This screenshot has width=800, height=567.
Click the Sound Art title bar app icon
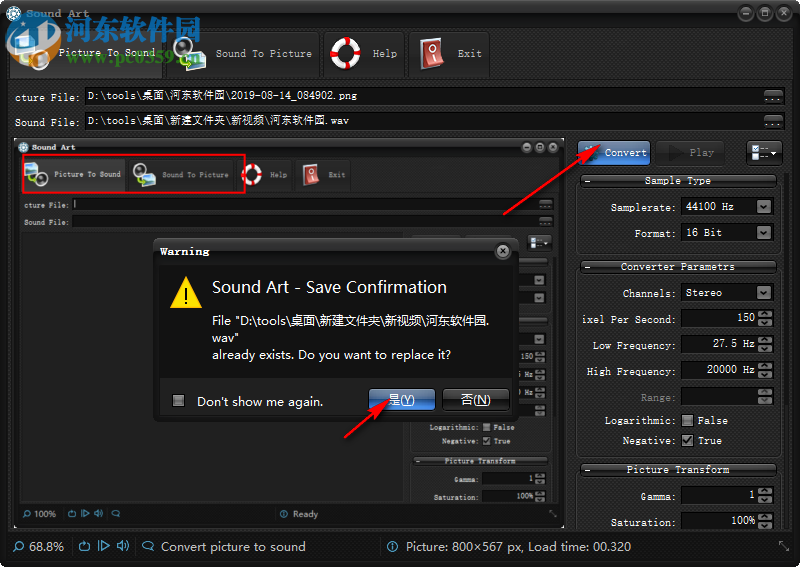[x=14, y=13]
